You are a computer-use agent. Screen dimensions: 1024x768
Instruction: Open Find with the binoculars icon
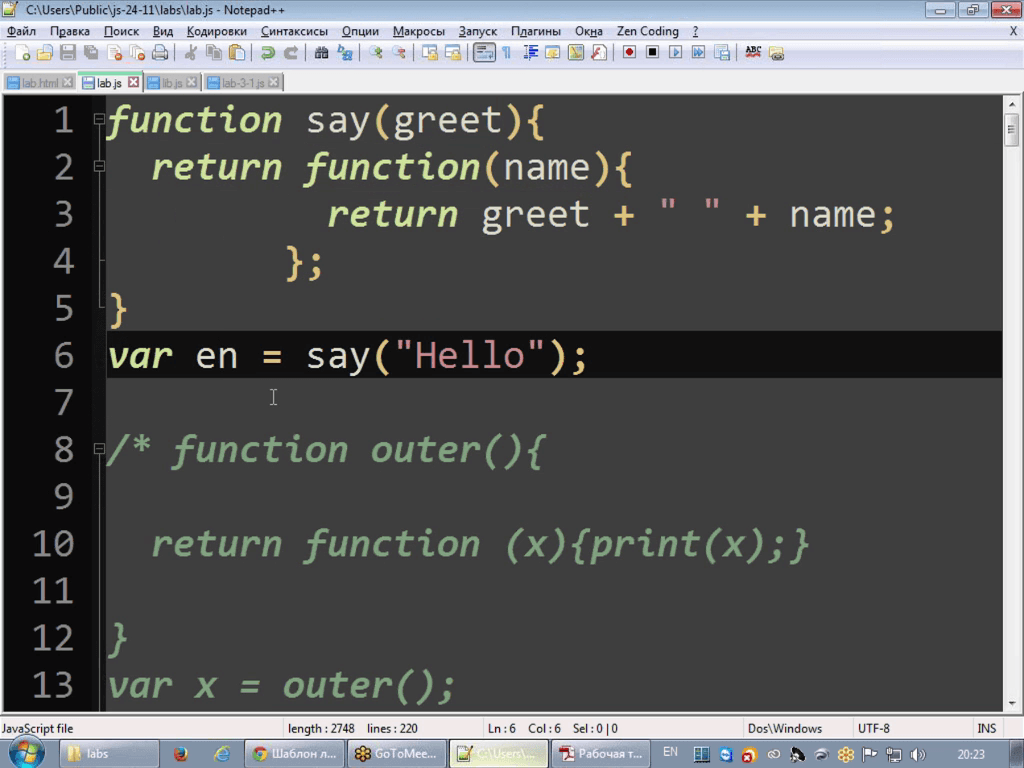pos(321,53)
